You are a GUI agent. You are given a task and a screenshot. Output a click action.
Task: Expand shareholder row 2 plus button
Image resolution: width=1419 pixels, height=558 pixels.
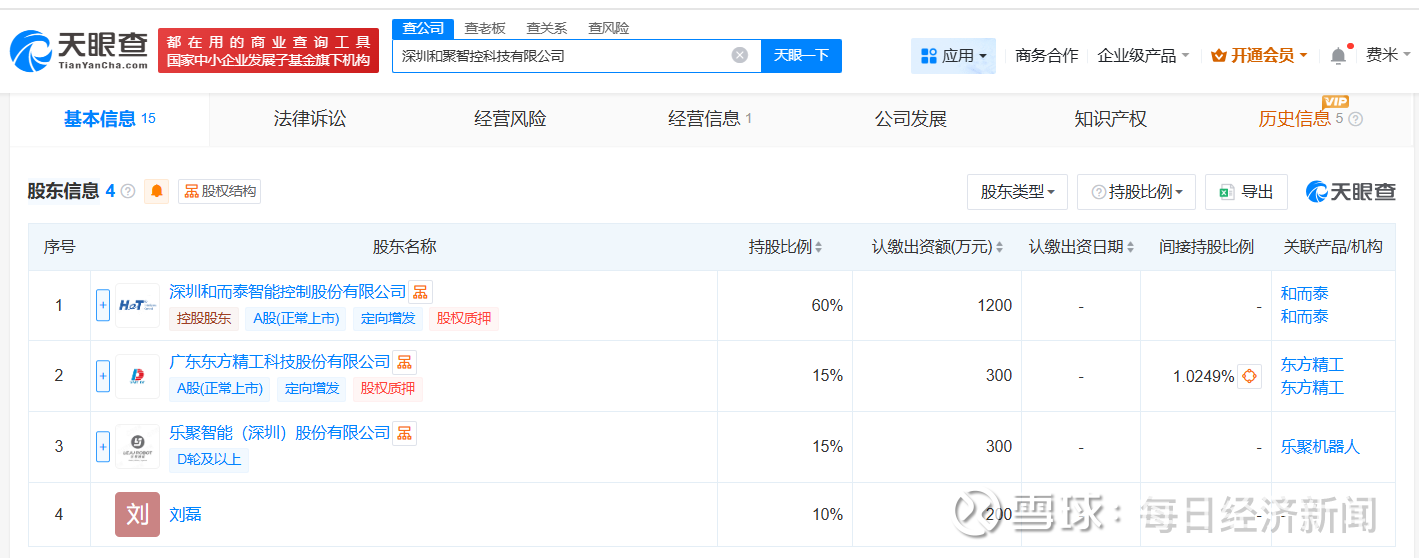click(x=103, y=376)
